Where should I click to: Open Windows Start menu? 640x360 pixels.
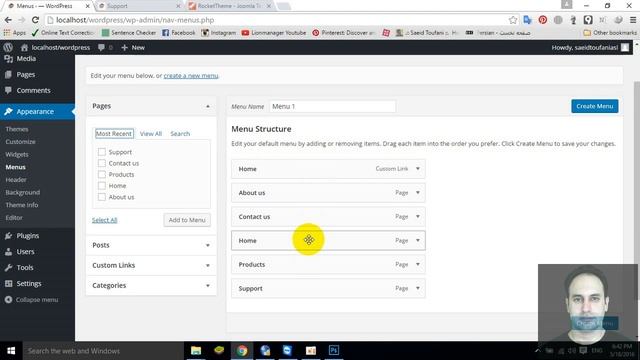(x=11, y=351)
